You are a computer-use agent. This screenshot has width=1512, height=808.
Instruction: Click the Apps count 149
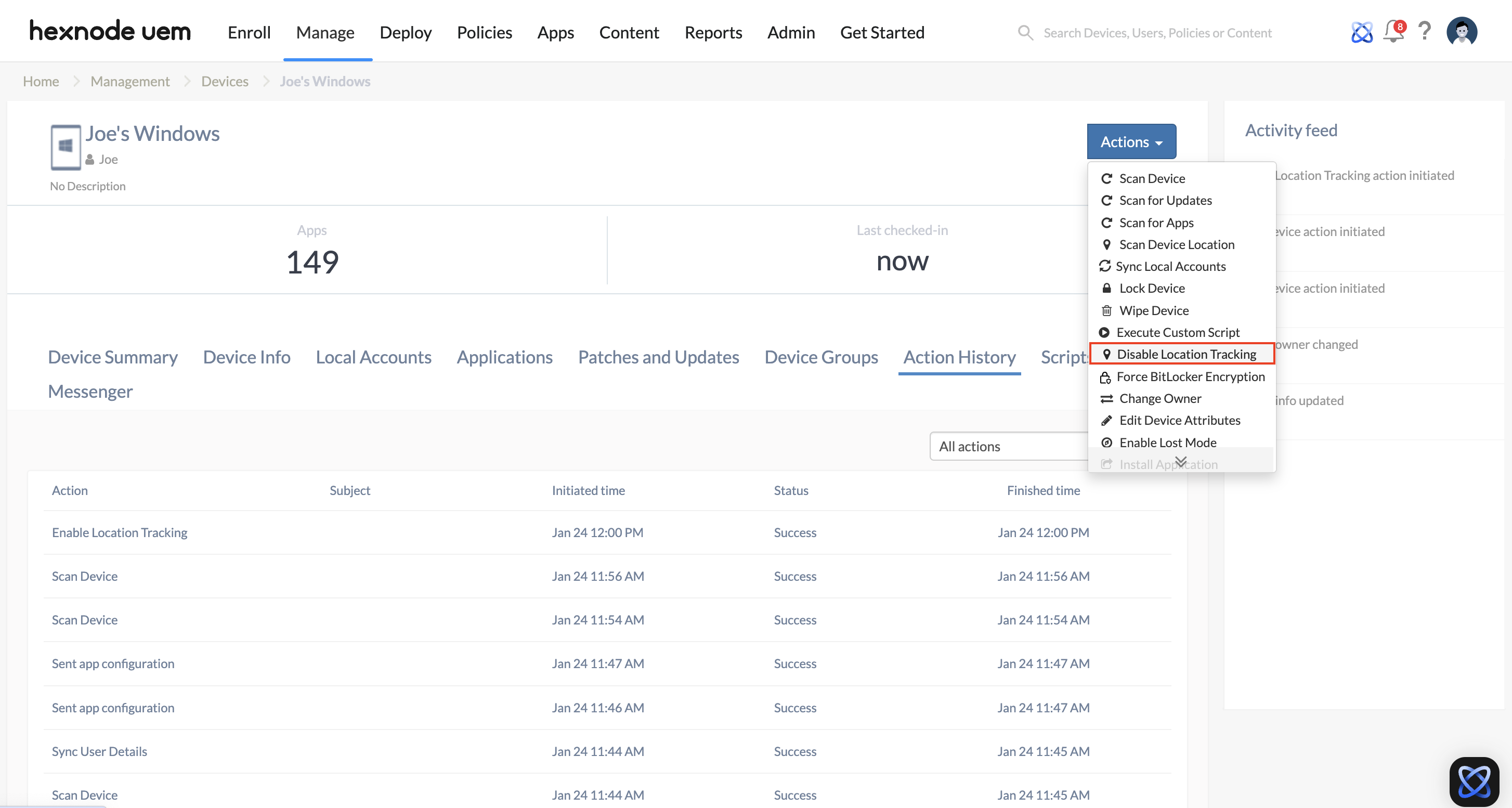click(x=312, y=262)
